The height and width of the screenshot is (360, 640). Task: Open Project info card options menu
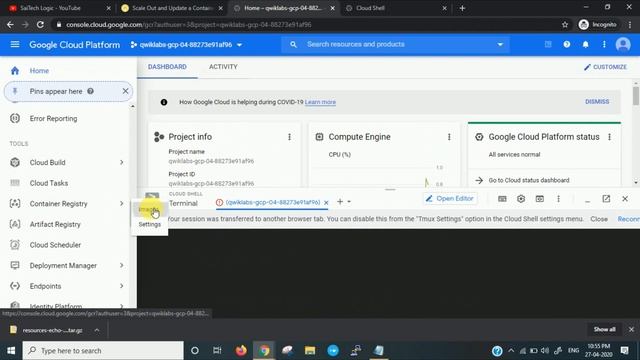tap(289, 137)
